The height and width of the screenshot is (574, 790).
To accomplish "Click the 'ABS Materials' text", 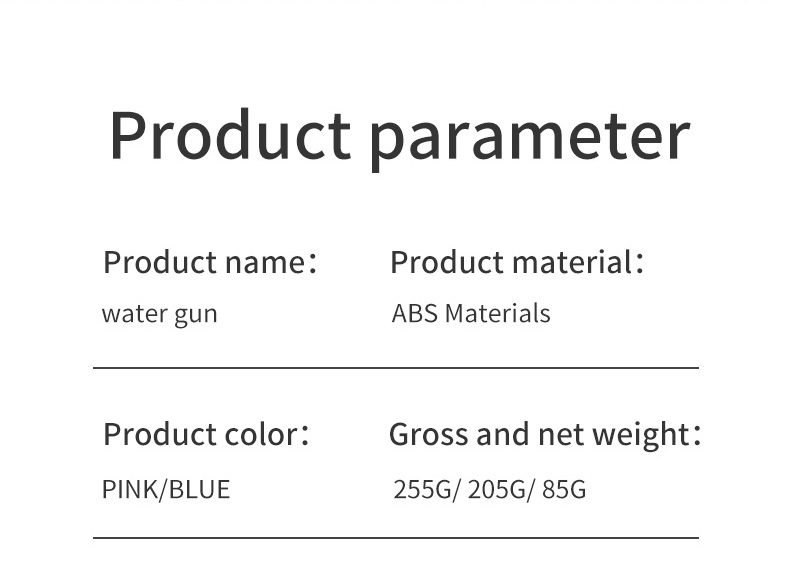I will pos(471,313).
